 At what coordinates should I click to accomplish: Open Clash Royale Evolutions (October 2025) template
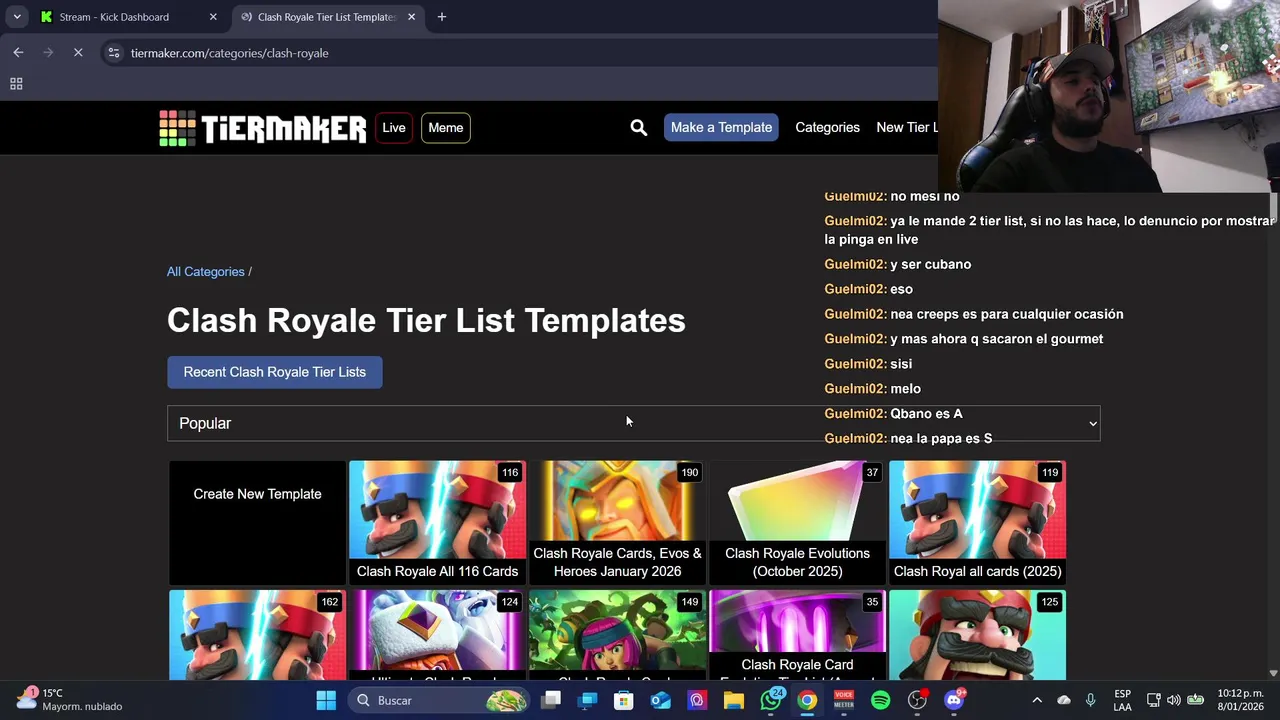(x=797, y=522)
